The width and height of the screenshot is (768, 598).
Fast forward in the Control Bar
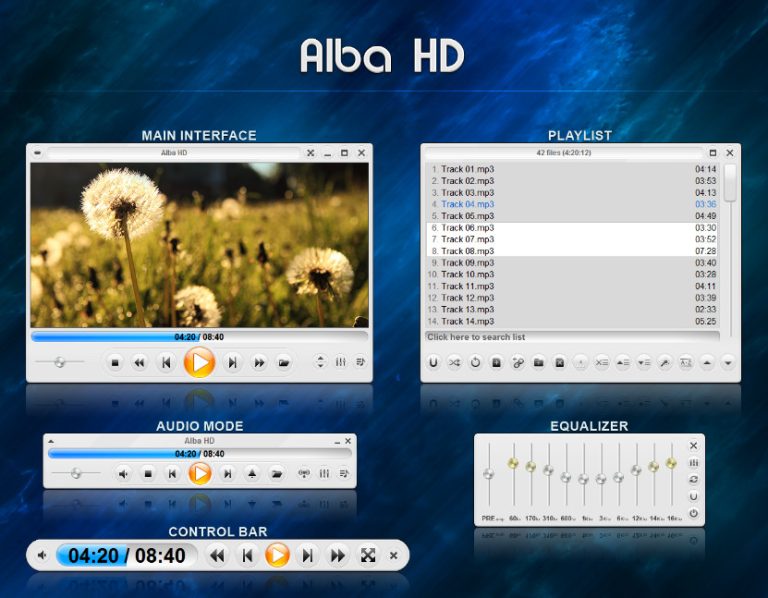[337, 555]
